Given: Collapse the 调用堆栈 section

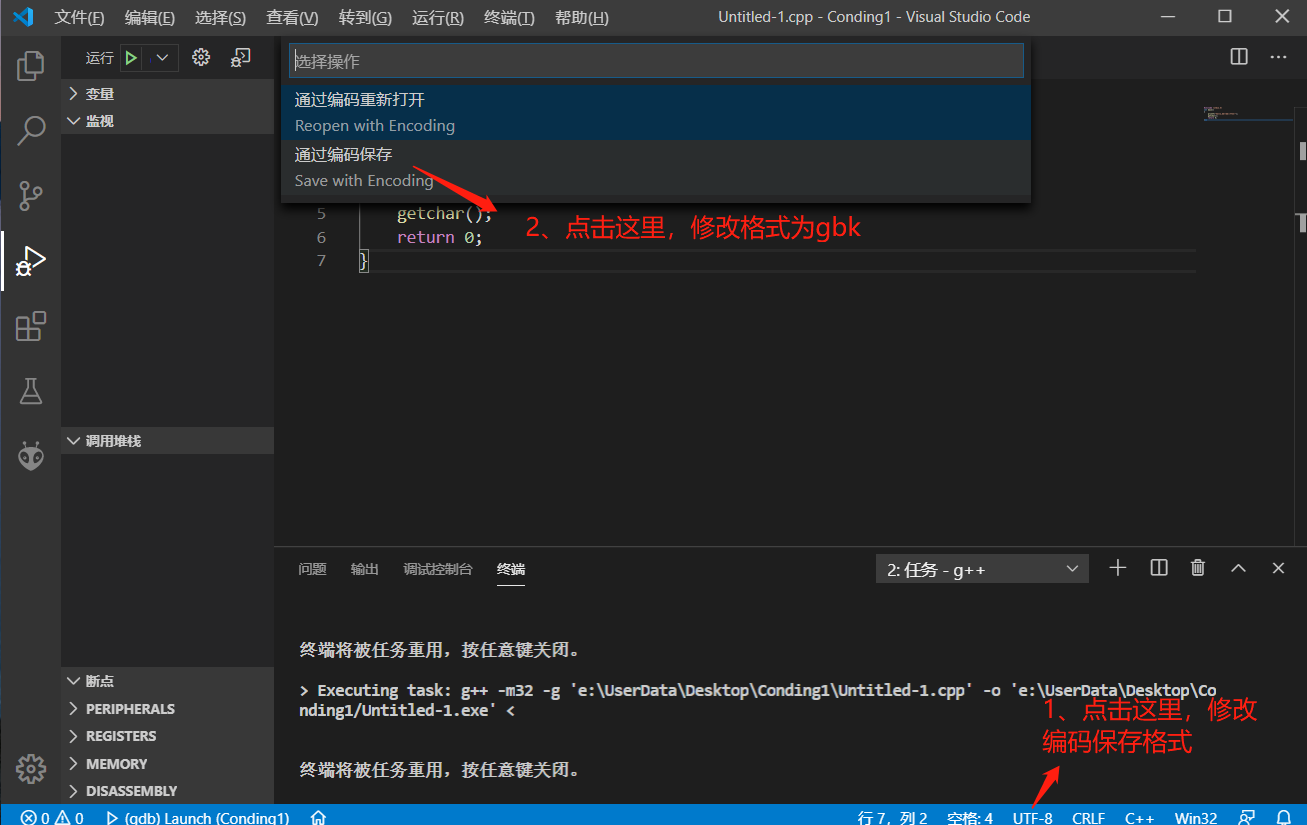Looking at the screenshot, I should click(x=167, y=441).
